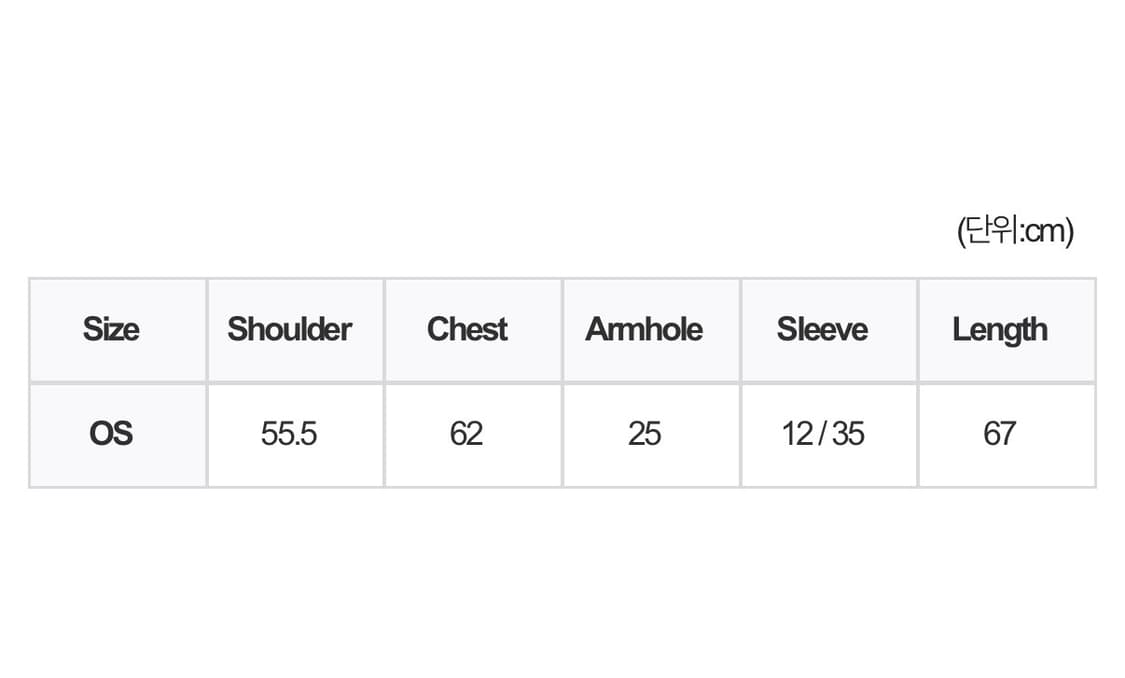This screenshot has width=1125, height=678.
Task: Click divider between Size and Shoulder headers
Action: point(207,330)
